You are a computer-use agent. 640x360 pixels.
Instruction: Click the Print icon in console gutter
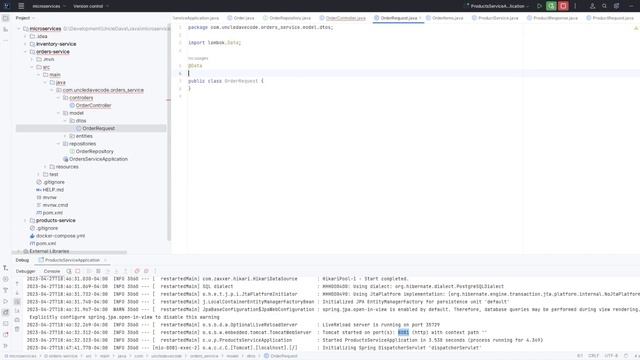coord(17,320)
